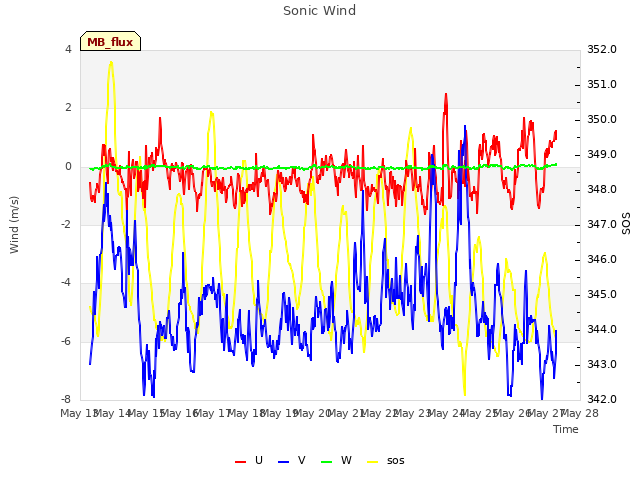Viewport: 640px width, 480px height.
Task: Click the 352.0 right axis value
Action: pos(602,49)
